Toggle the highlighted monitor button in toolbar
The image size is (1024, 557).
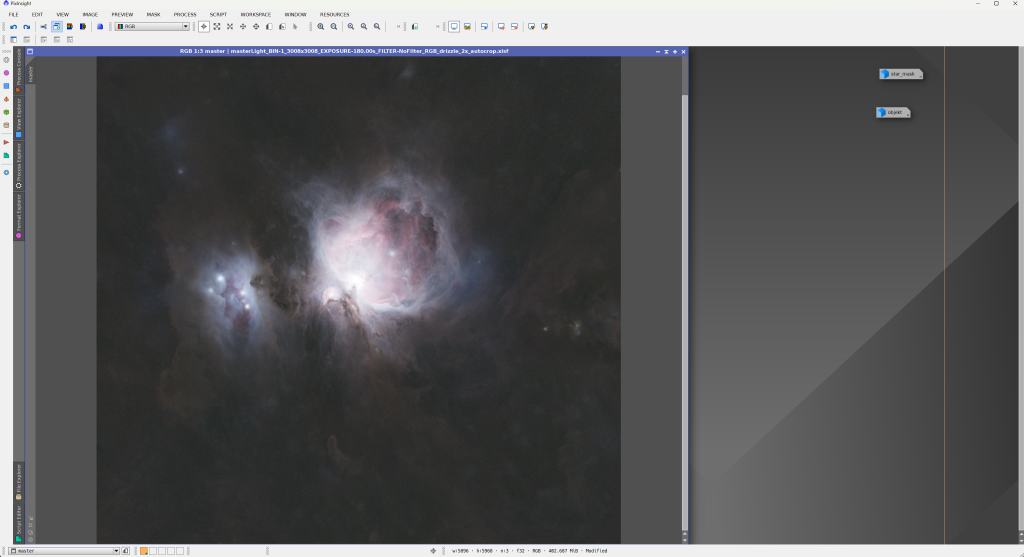click(x=454, y=27)
